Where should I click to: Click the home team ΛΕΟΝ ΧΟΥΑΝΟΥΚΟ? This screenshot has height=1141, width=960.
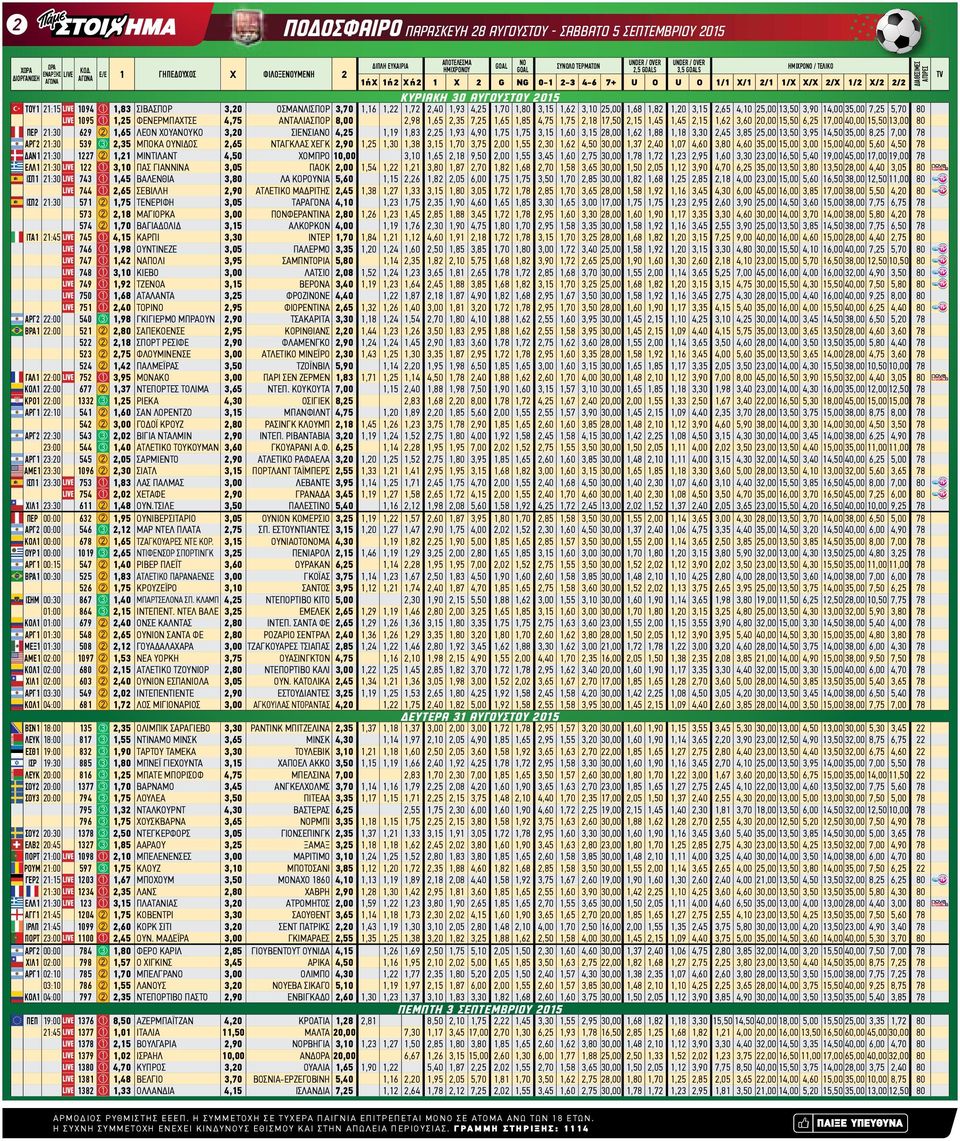169,132
